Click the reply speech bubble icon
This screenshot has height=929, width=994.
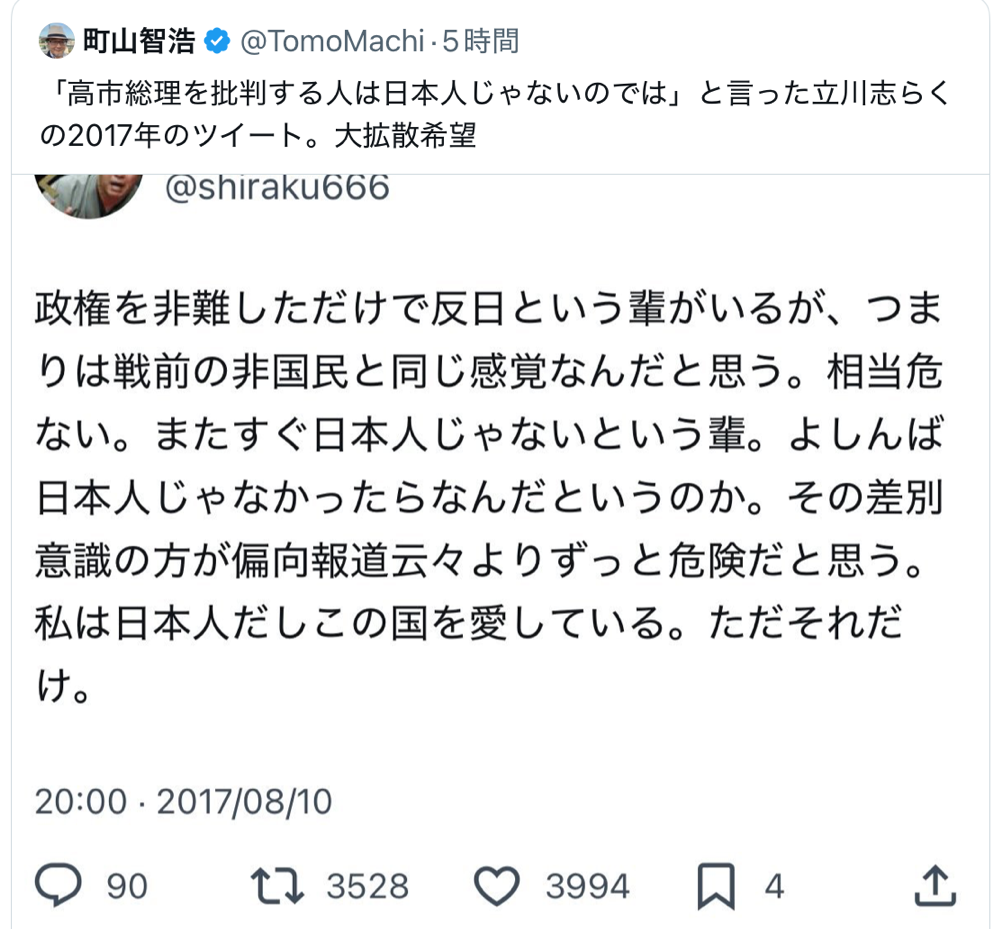pyautogui.click(x=58, y=885)
